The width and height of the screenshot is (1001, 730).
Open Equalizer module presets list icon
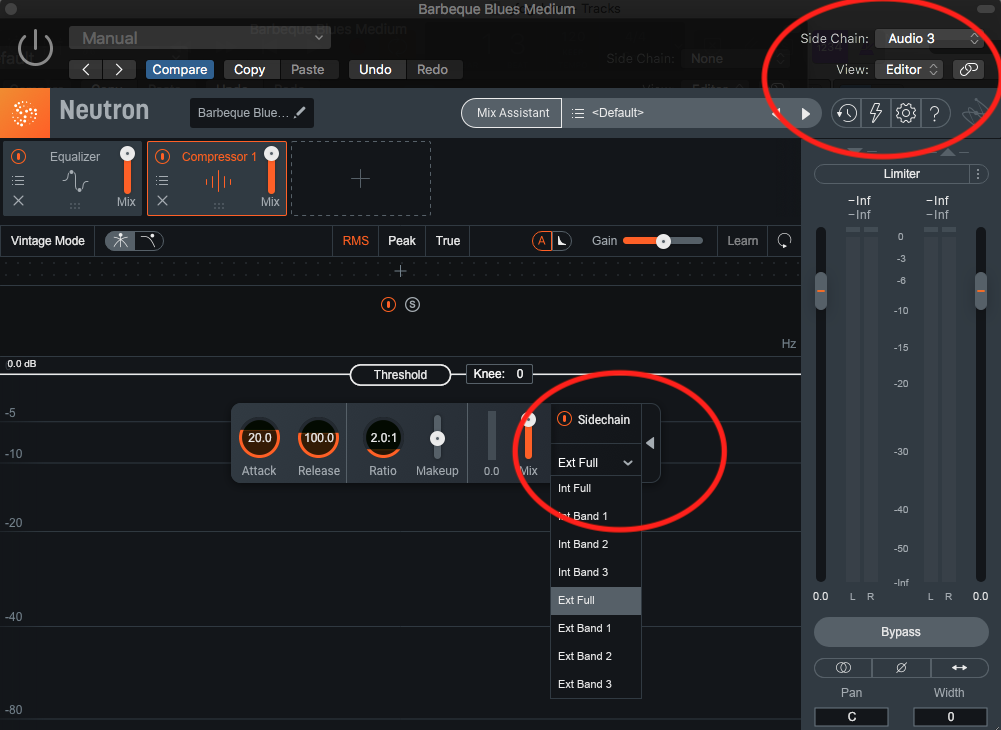19,181
